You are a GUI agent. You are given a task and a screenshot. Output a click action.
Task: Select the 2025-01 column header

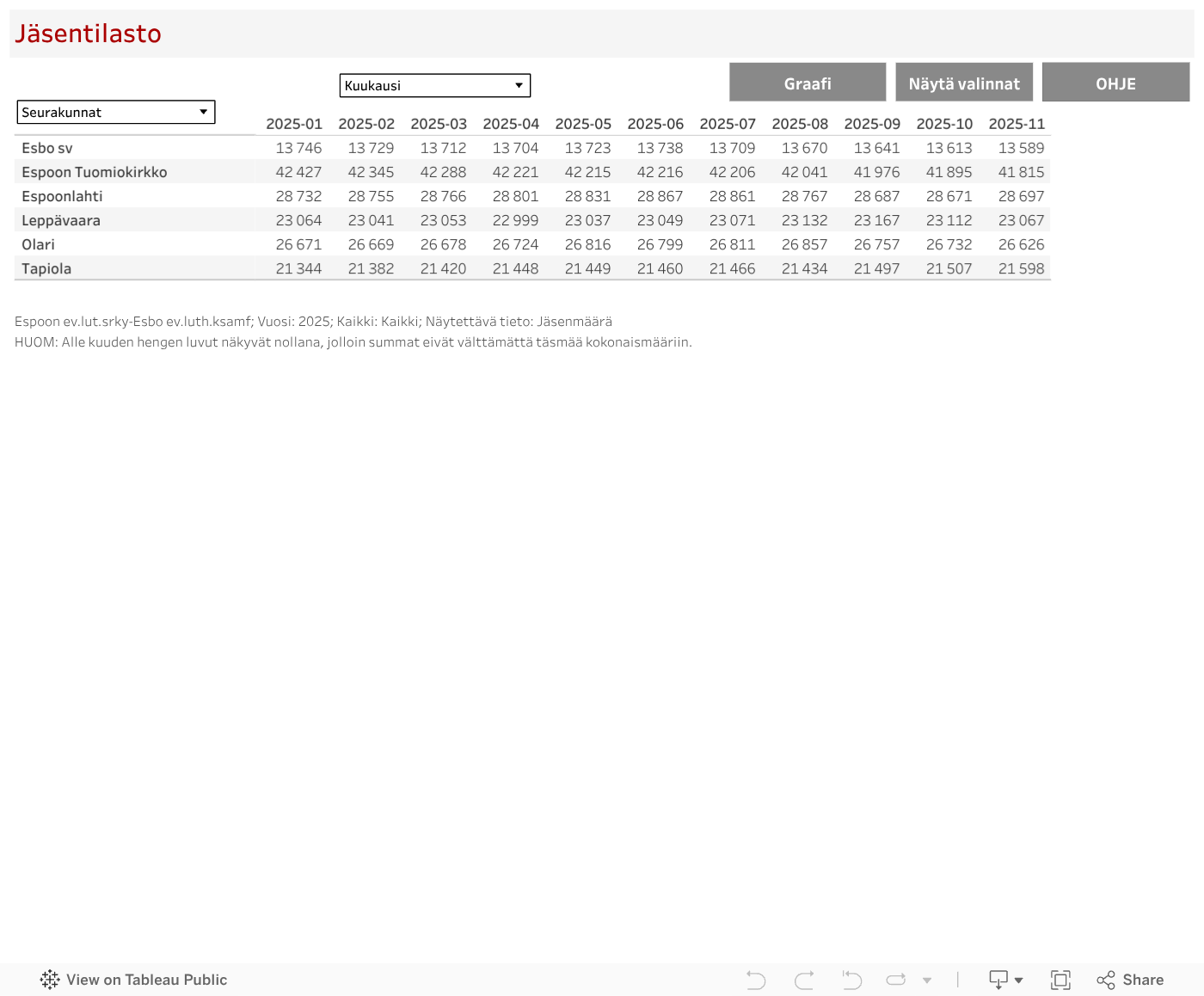point(294,124)
